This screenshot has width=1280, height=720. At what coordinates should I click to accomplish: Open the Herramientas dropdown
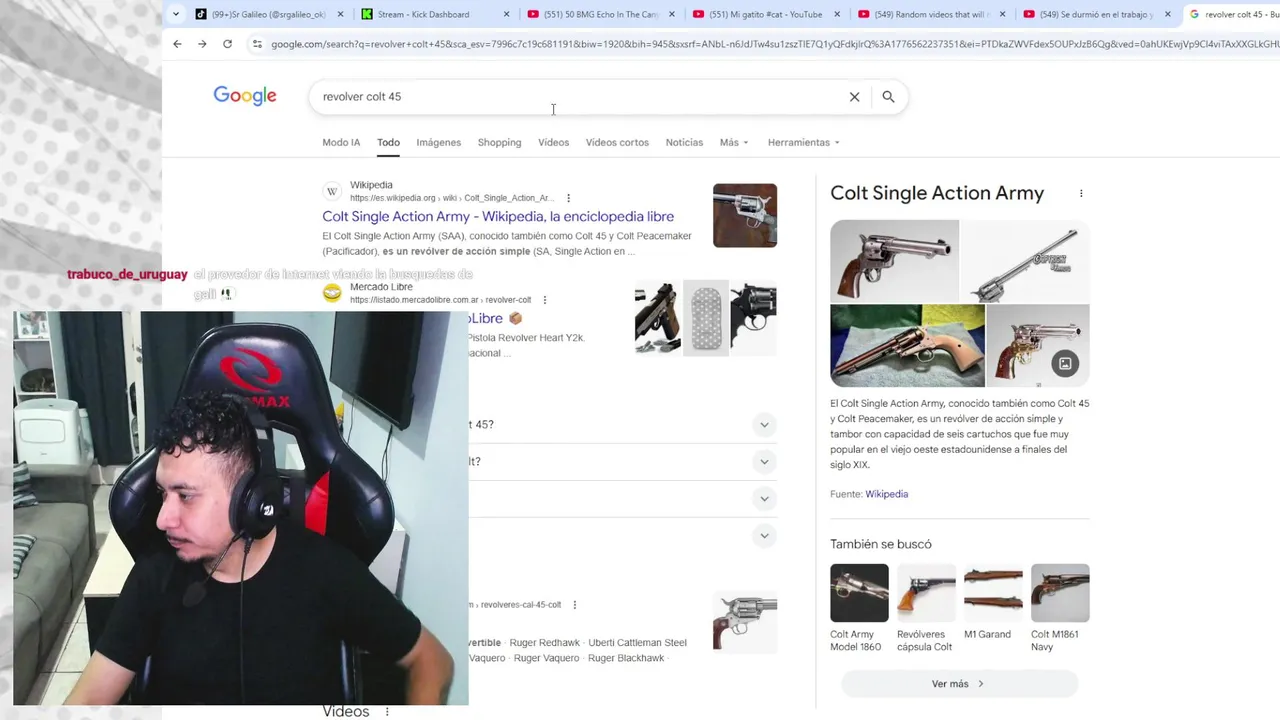pyautogui.click(x=803, y=142)
